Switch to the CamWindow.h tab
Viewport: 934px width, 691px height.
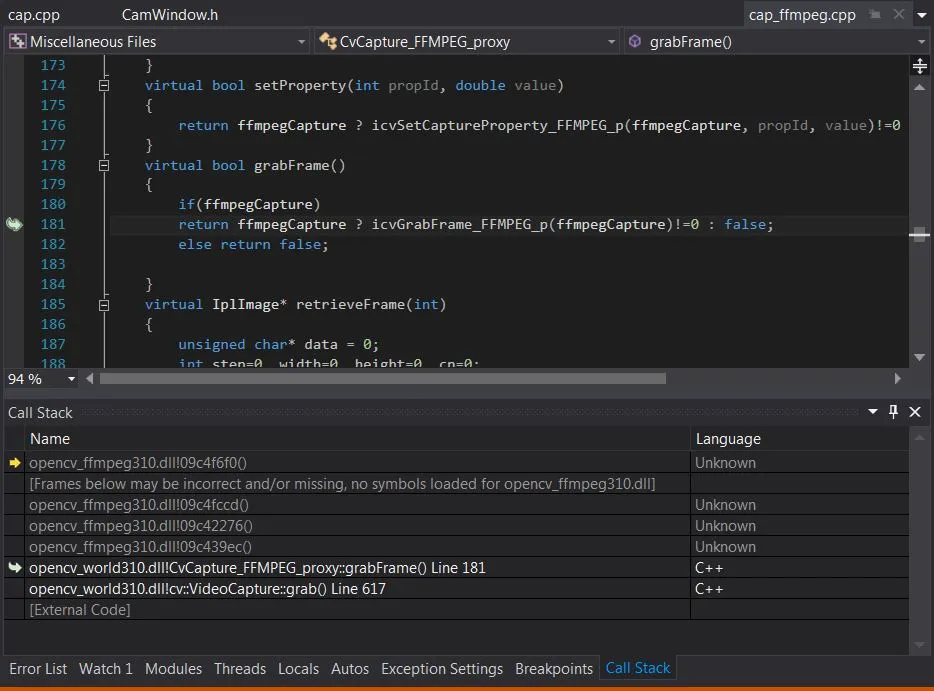(169, 15)
